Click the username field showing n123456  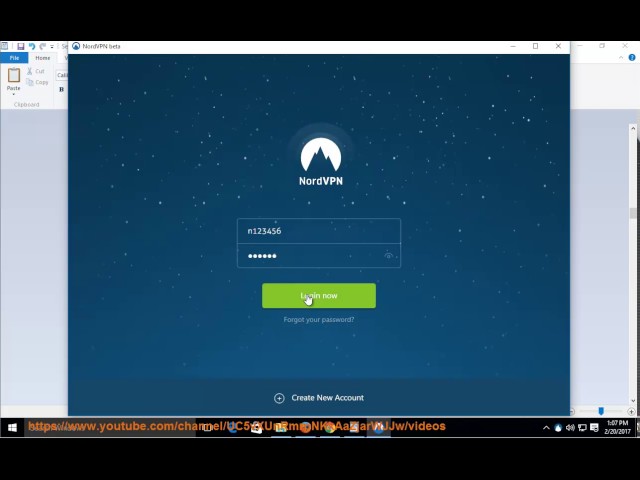[x=319, y=231]
